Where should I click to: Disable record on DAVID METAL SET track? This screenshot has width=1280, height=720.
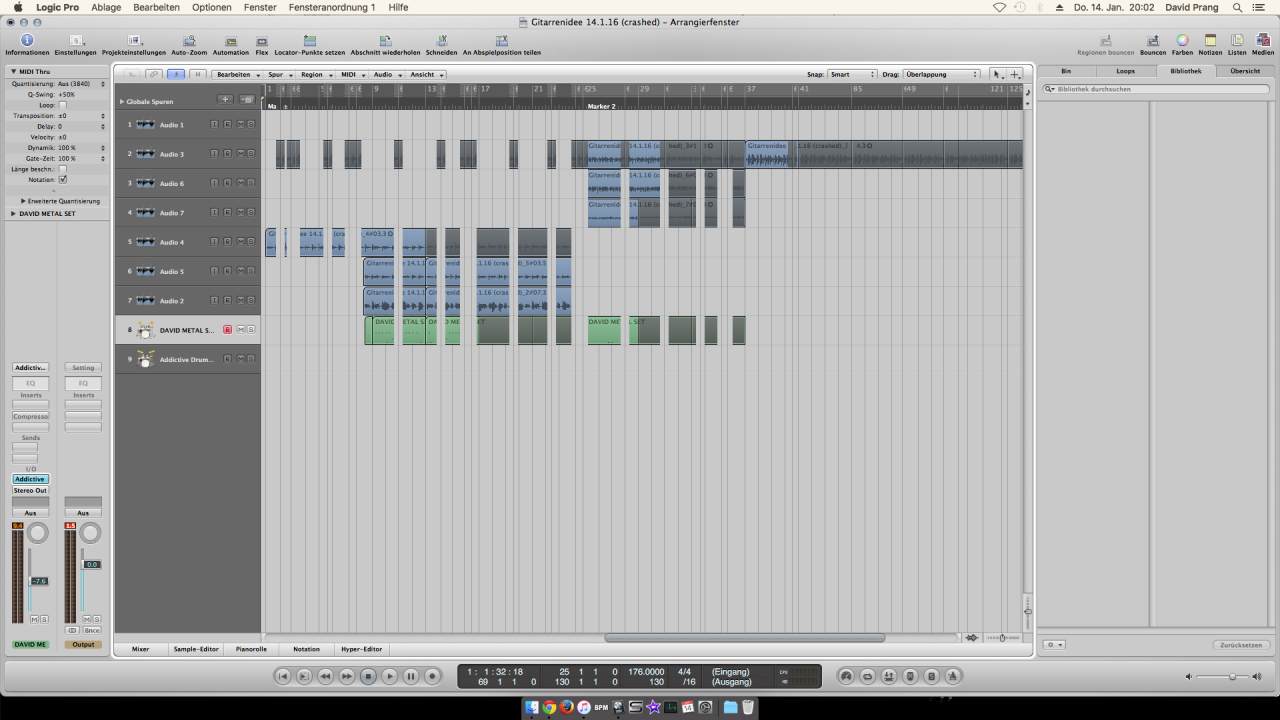227,330
